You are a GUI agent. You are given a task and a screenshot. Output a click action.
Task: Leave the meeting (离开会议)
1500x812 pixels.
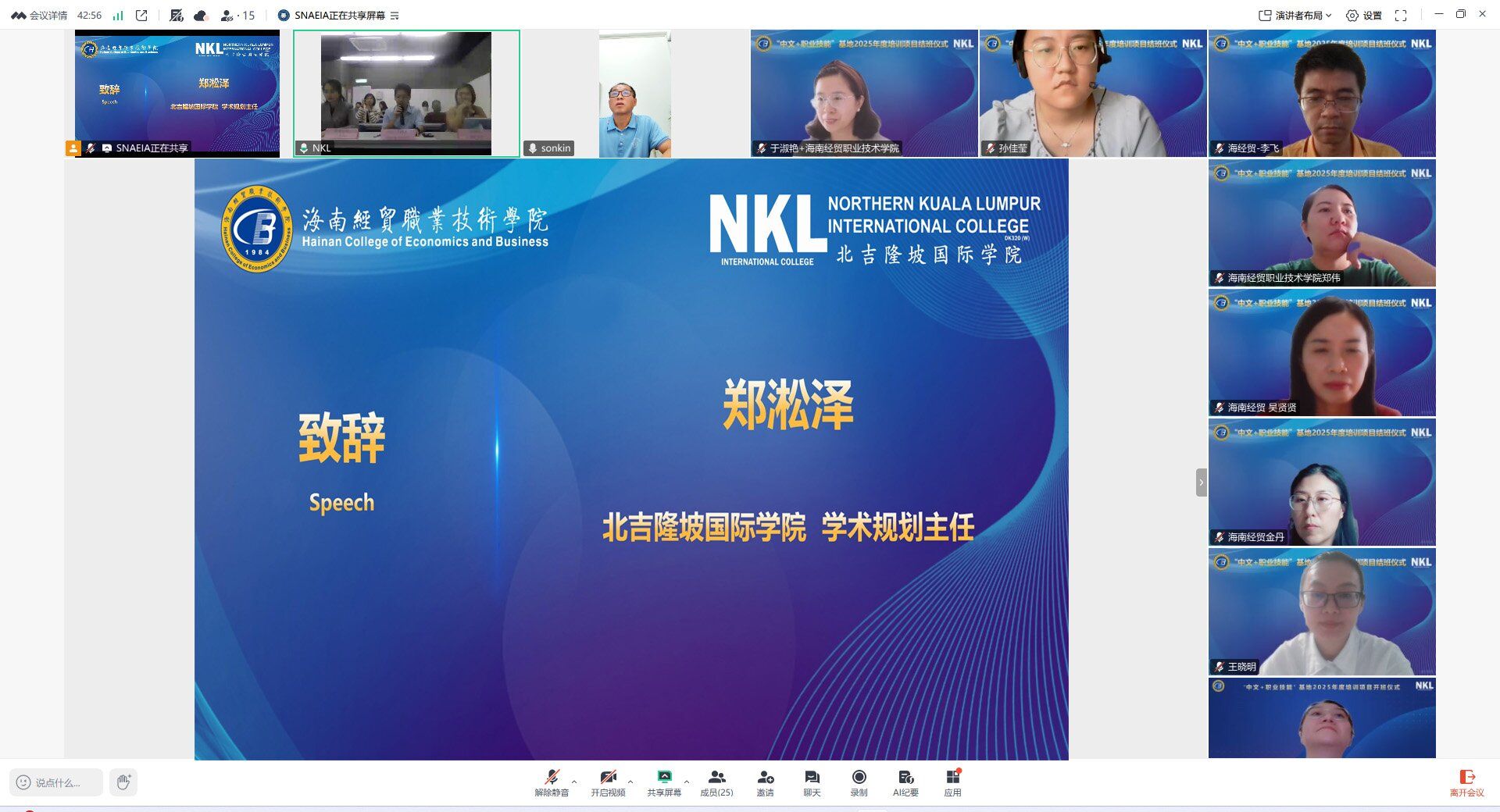pyautogui.click(x=1466, y=782)
